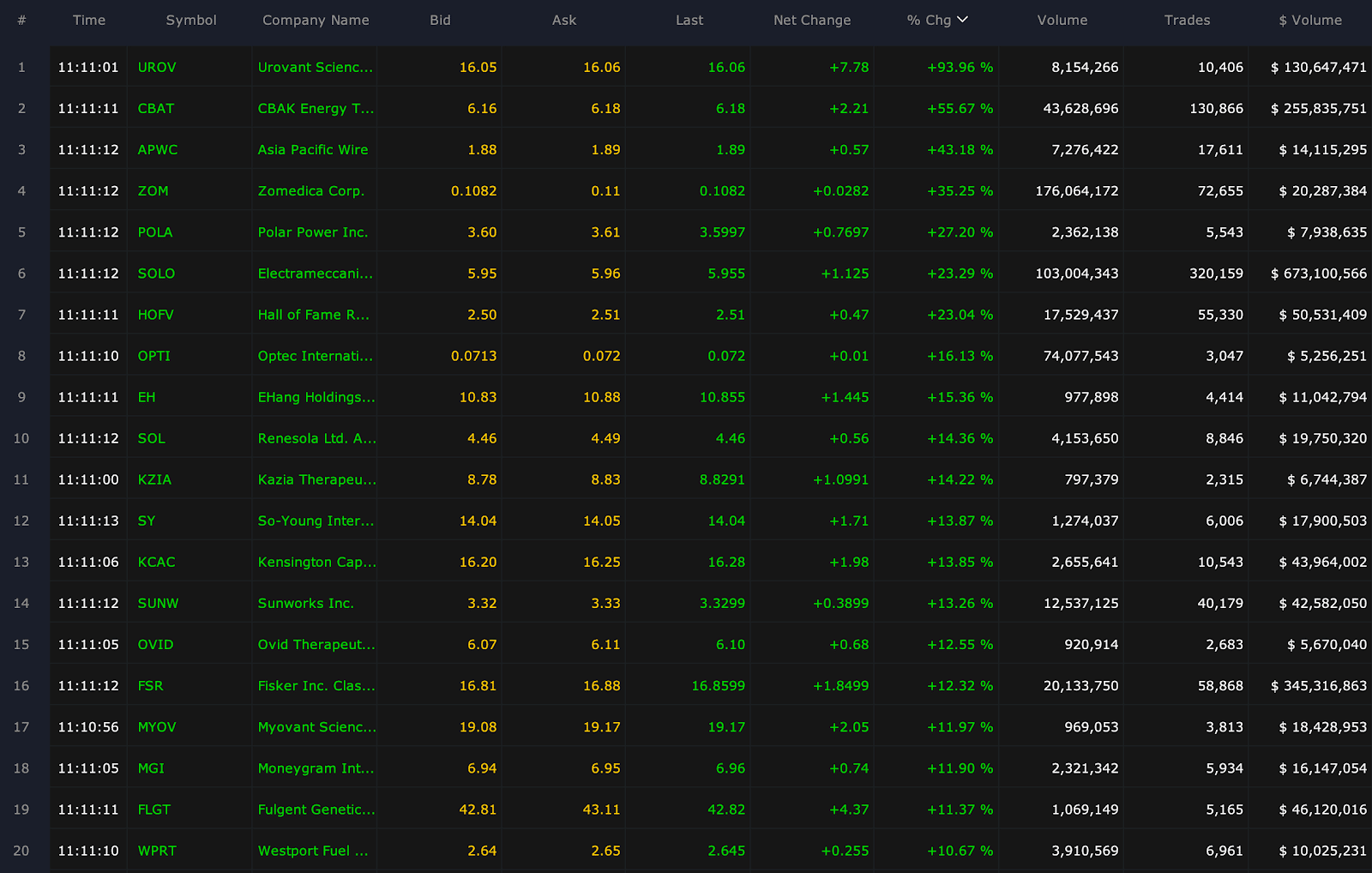Select the SOL symbol
This screenshot has width=1372, height=873.
tap(152, 438)
